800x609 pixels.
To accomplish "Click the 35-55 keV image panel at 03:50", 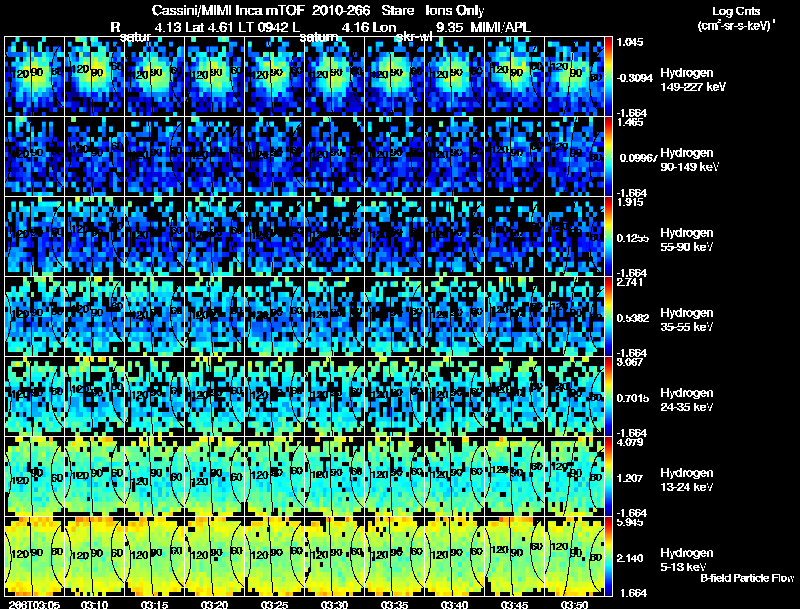I will [x=574, y=317].
